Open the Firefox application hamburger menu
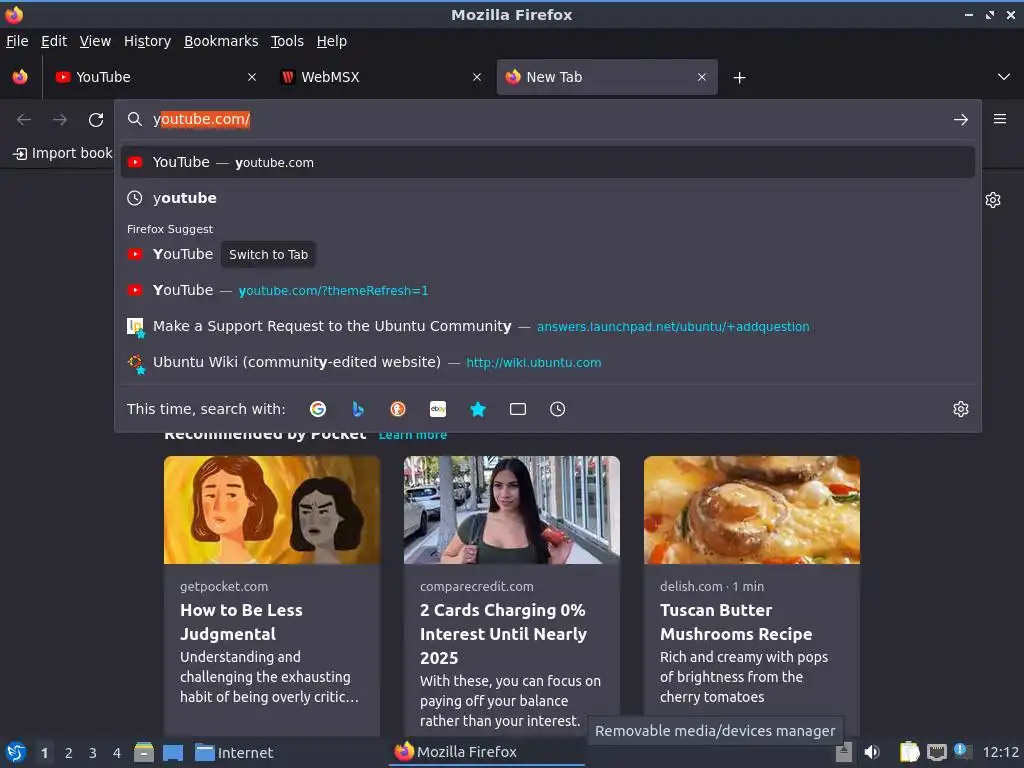1024x768 pixels. coord(1000,119)
